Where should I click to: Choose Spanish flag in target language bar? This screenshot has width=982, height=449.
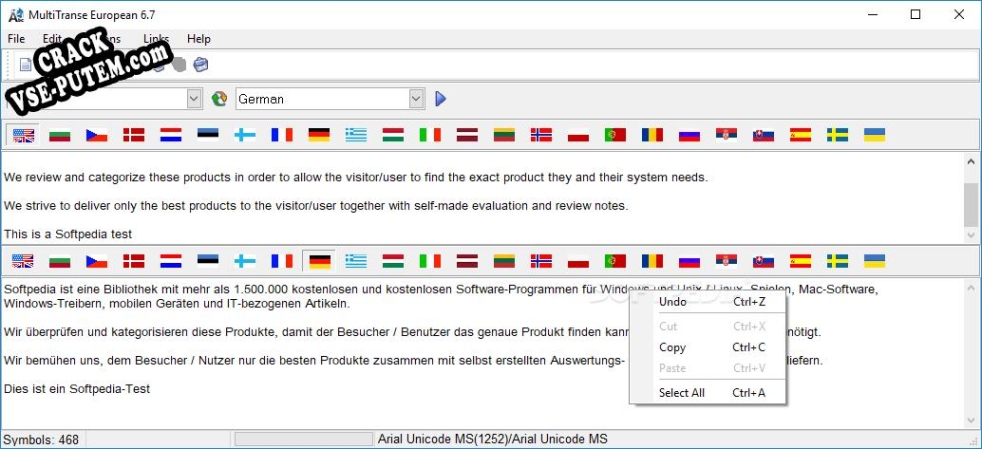point(800,261)
